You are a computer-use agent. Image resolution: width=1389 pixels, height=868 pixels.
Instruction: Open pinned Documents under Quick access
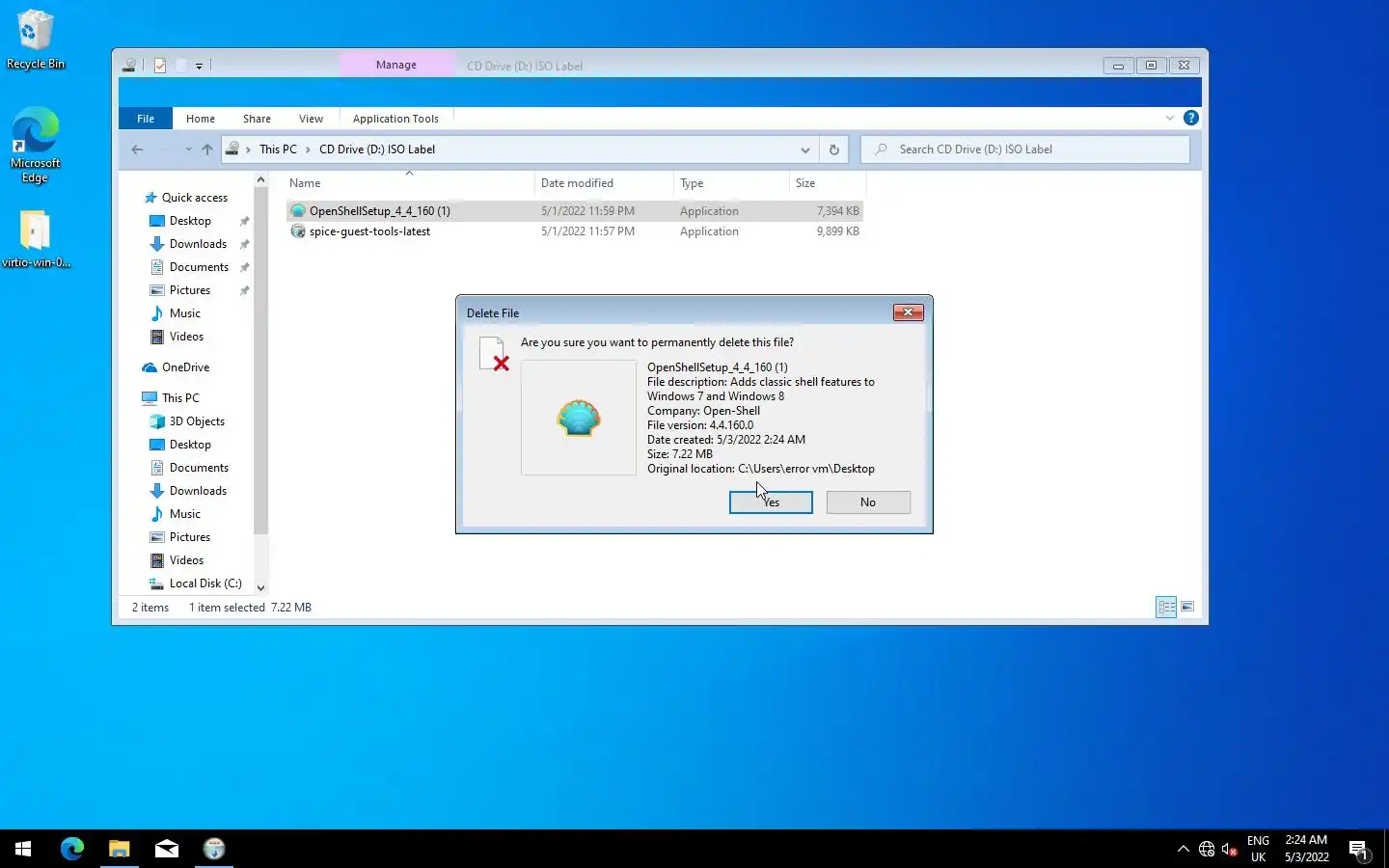tap(199, 267)
